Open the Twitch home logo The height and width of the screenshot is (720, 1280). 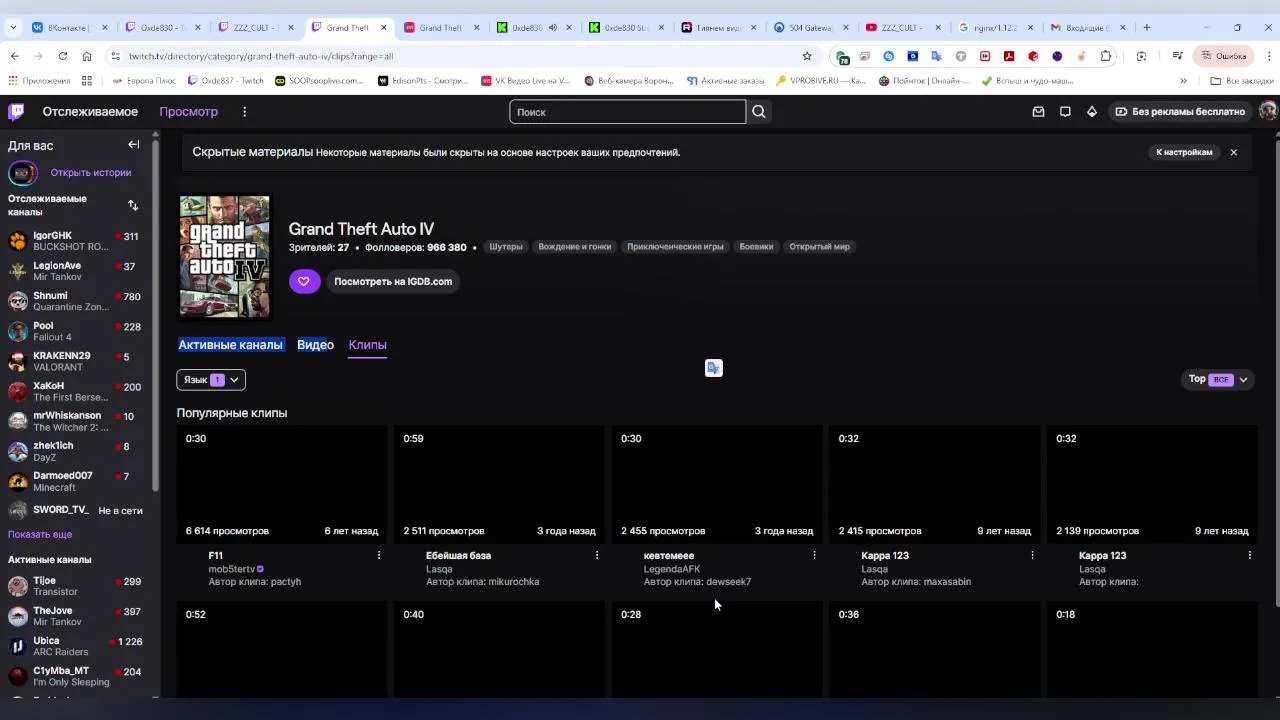click(x=16, y=112)
